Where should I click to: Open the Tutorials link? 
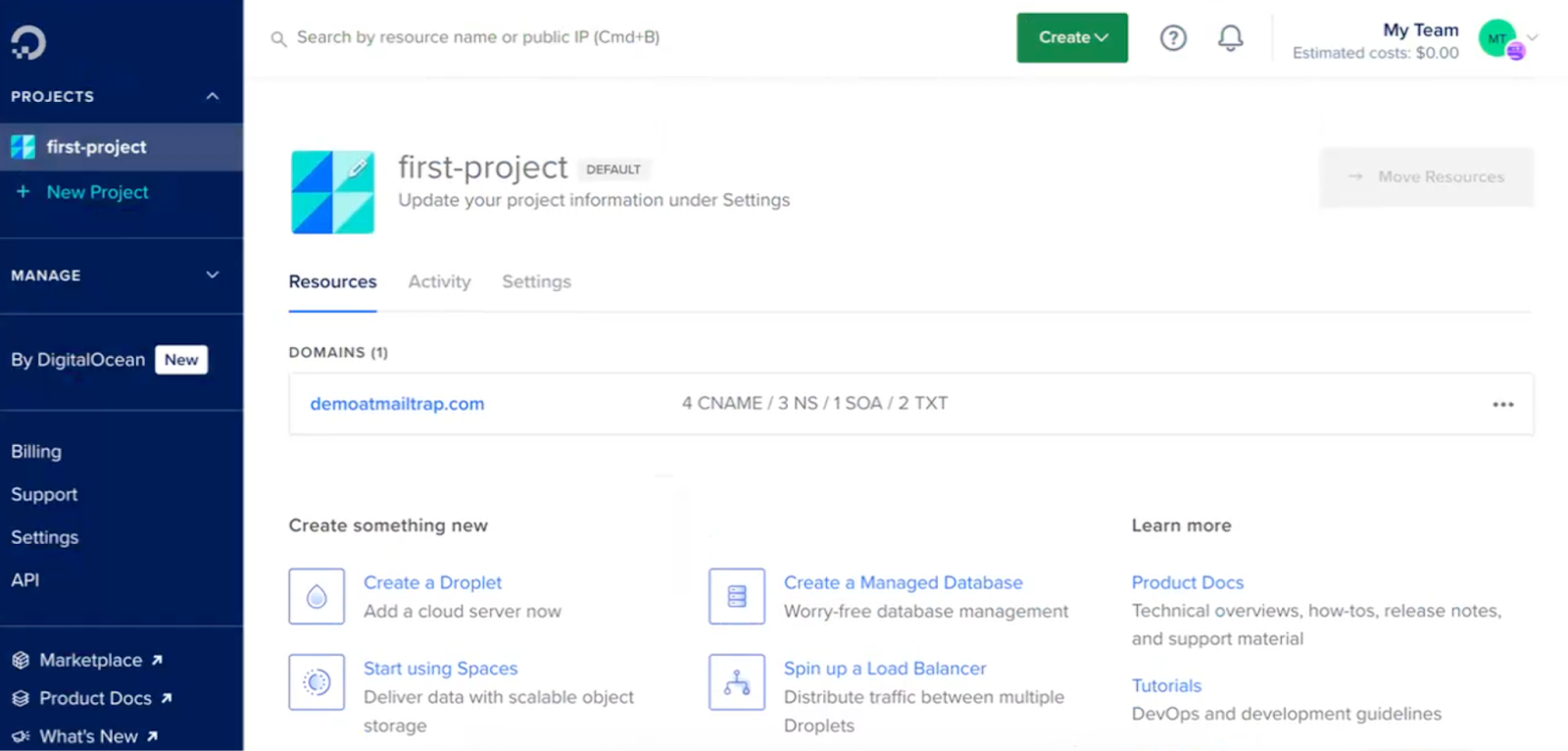1166,686
